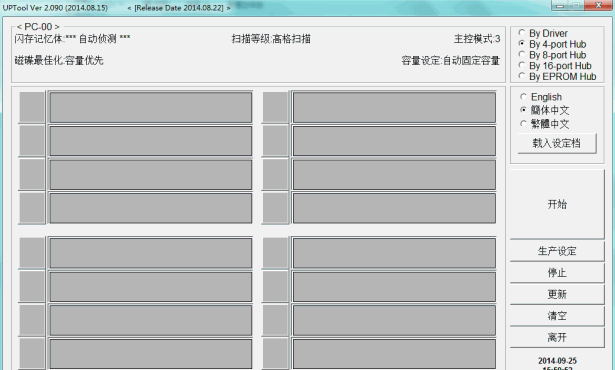Minimize the UPTool window

coord(560,5)
